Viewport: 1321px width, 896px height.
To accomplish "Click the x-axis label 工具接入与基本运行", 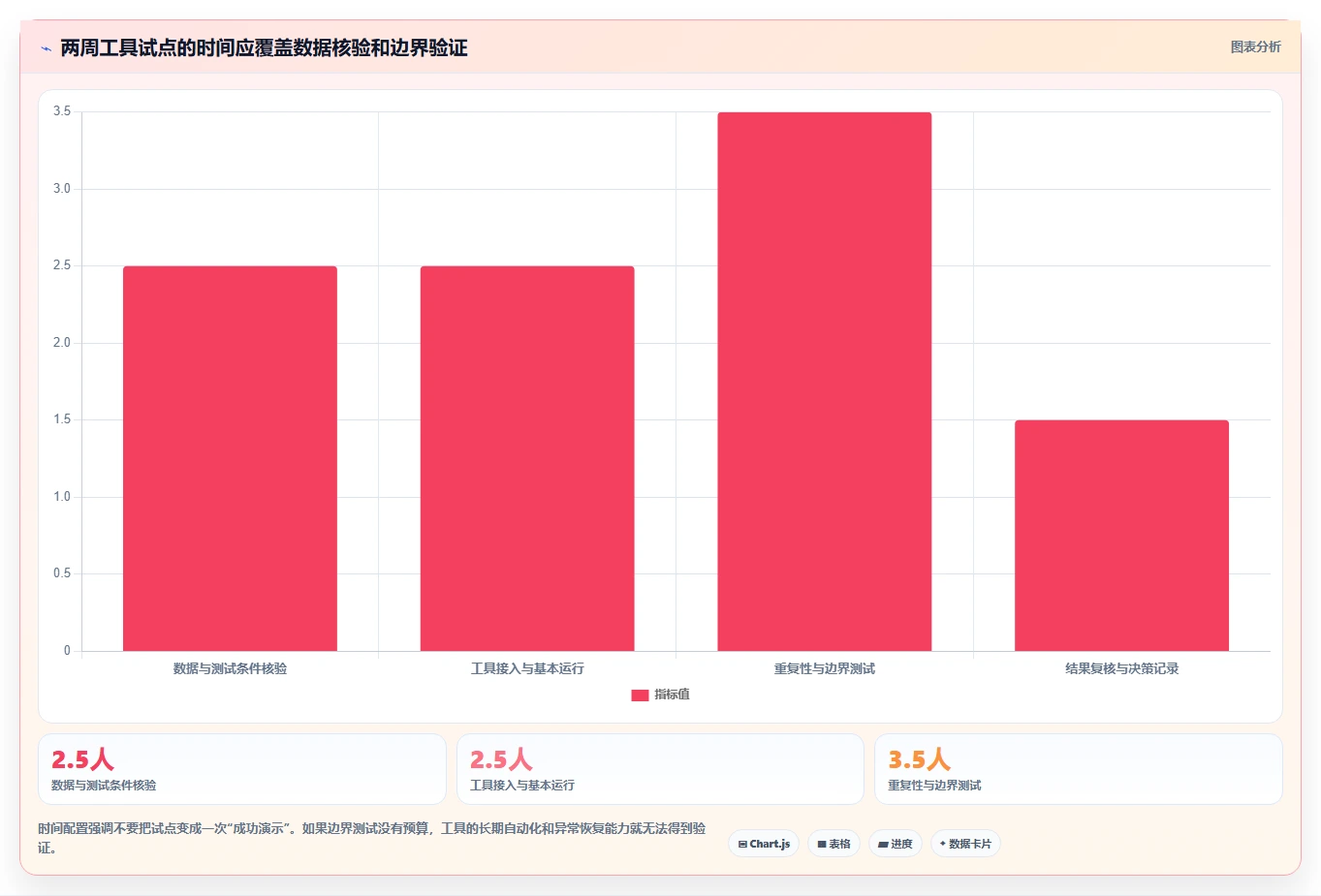I will click(527, 668).
